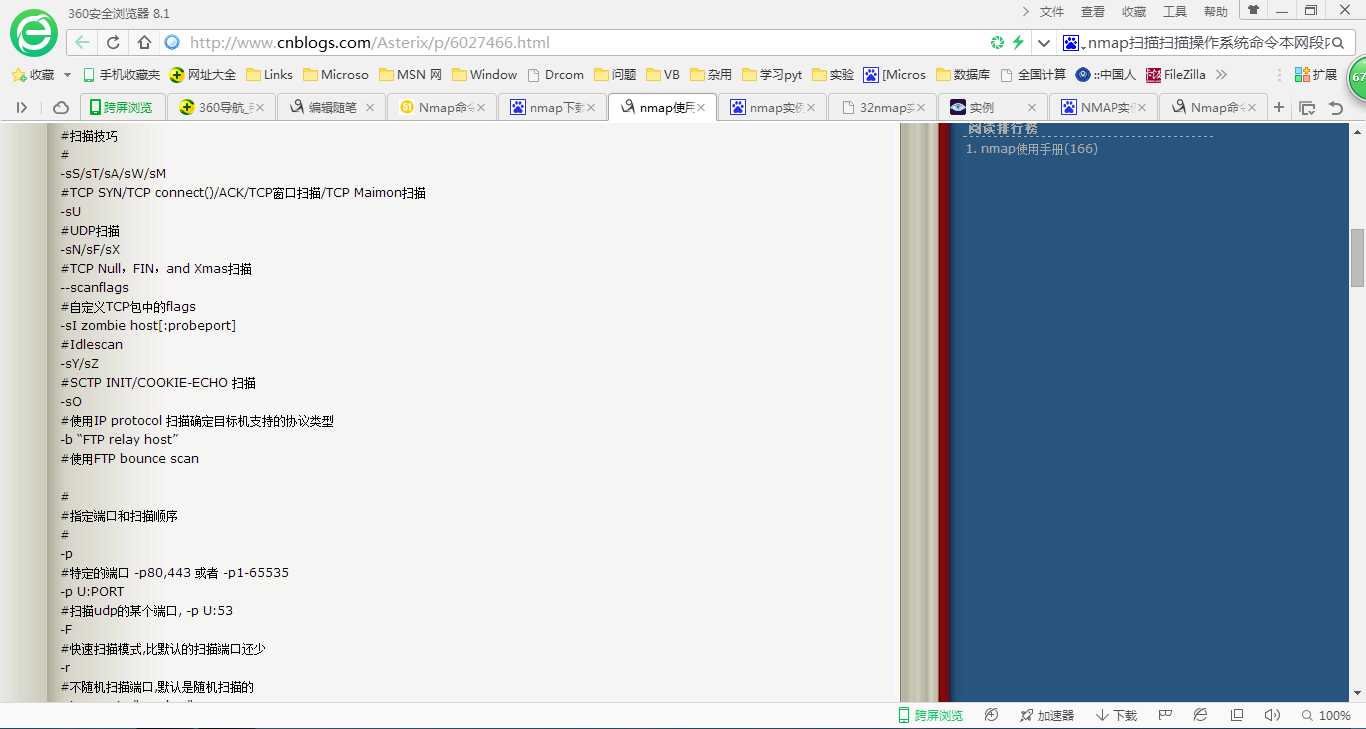Open the 数据库 bookmark folder

pos(963,75)
